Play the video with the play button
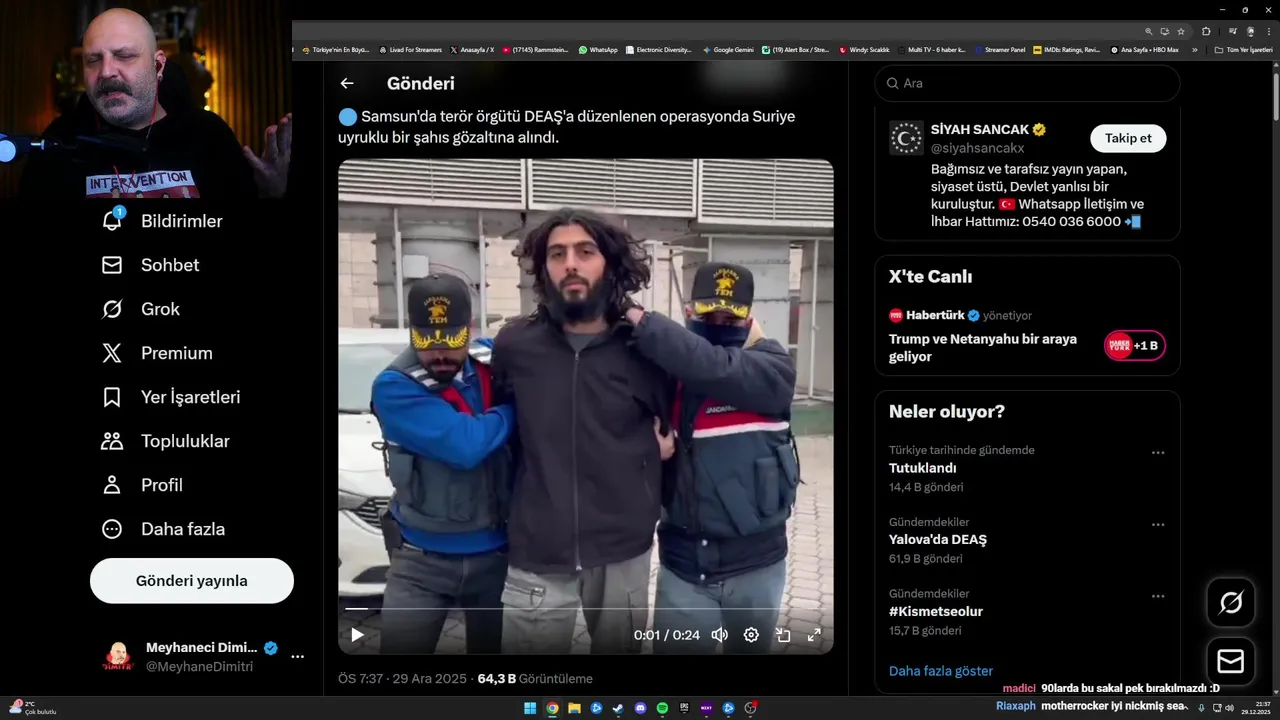Viewport: 1280px width, 720px height. pyautogui.click(x=357, y=635)
